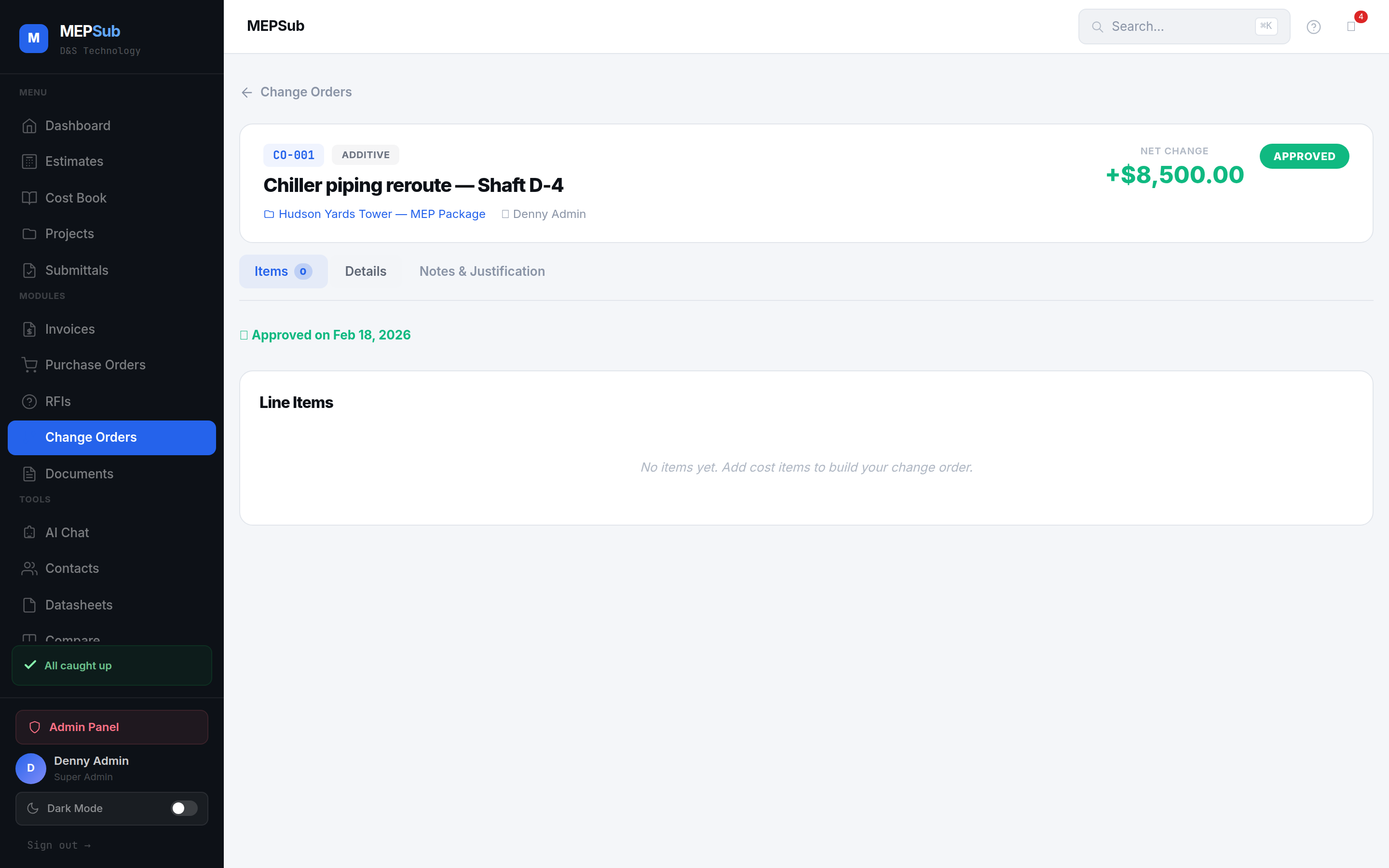Open Dashboard via its home icon
Image resolution: width=1389 pixels, height=868 pixels.
coord(29,126)
